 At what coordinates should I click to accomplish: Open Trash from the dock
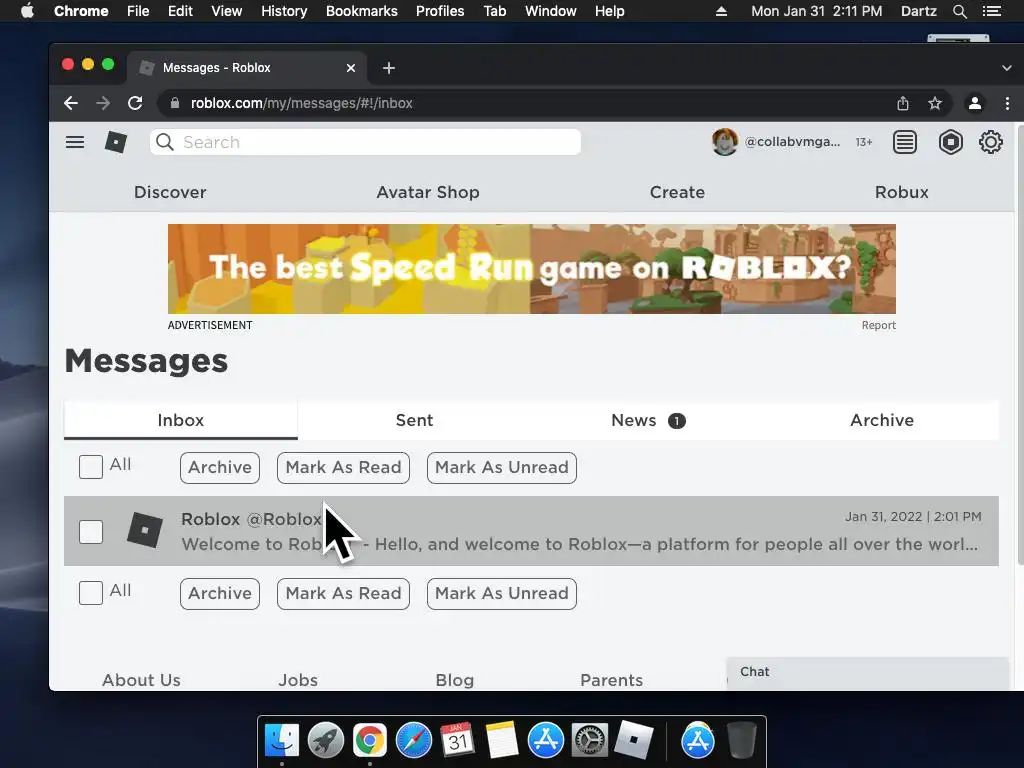[x=741, y=741]
